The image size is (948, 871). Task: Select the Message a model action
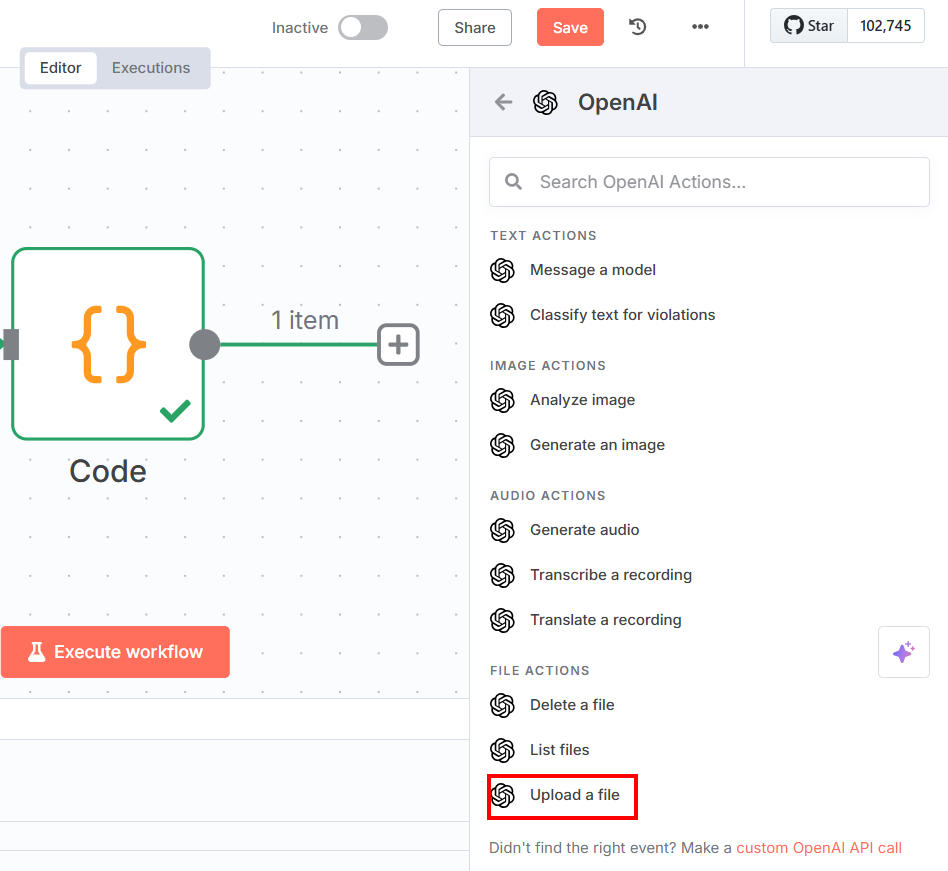coord(592,270)
